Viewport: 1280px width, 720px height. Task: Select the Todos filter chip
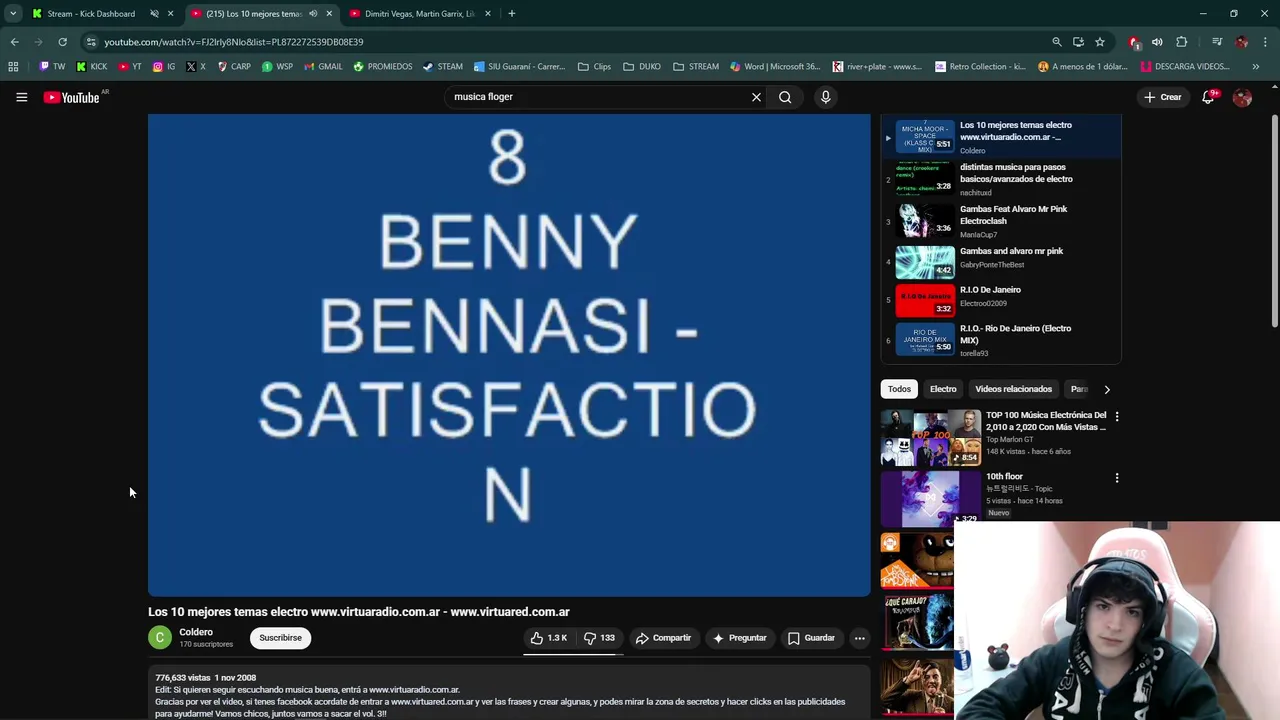899,389
